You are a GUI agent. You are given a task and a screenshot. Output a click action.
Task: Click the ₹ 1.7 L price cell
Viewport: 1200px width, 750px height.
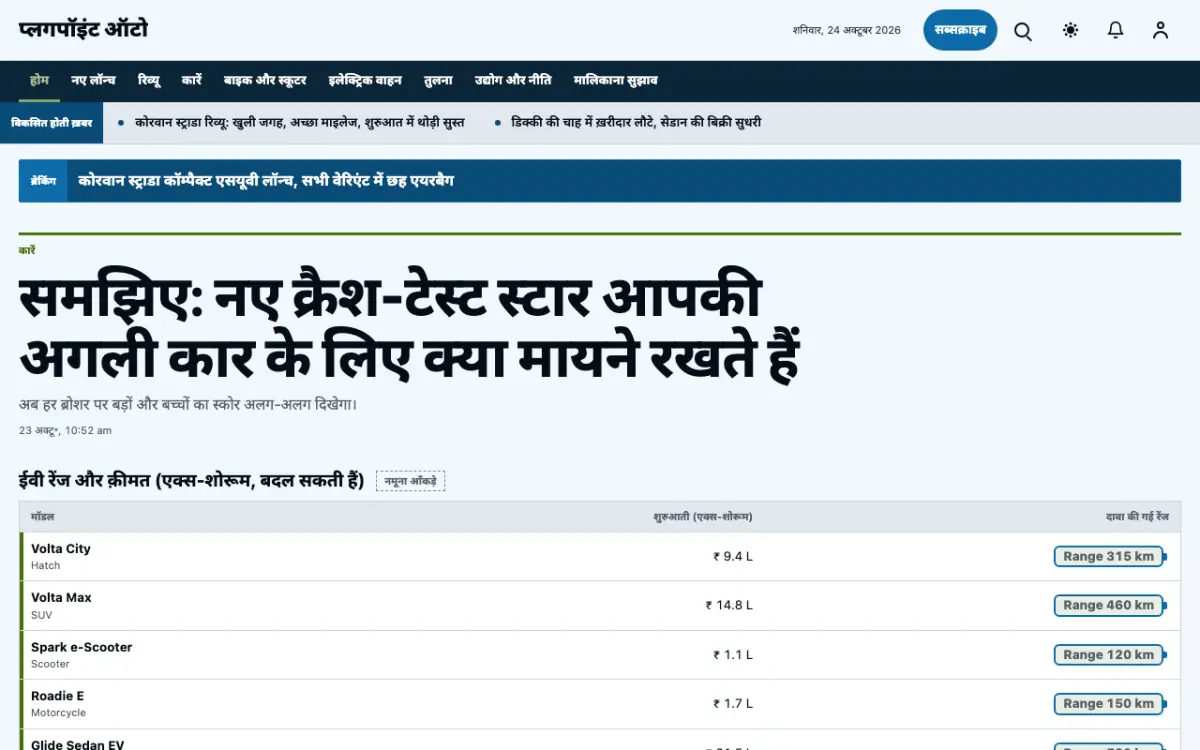coord(733,704)
